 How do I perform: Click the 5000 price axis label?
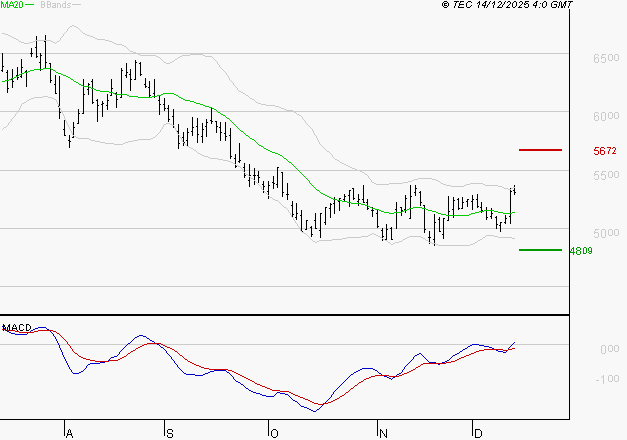pos(606,233)
